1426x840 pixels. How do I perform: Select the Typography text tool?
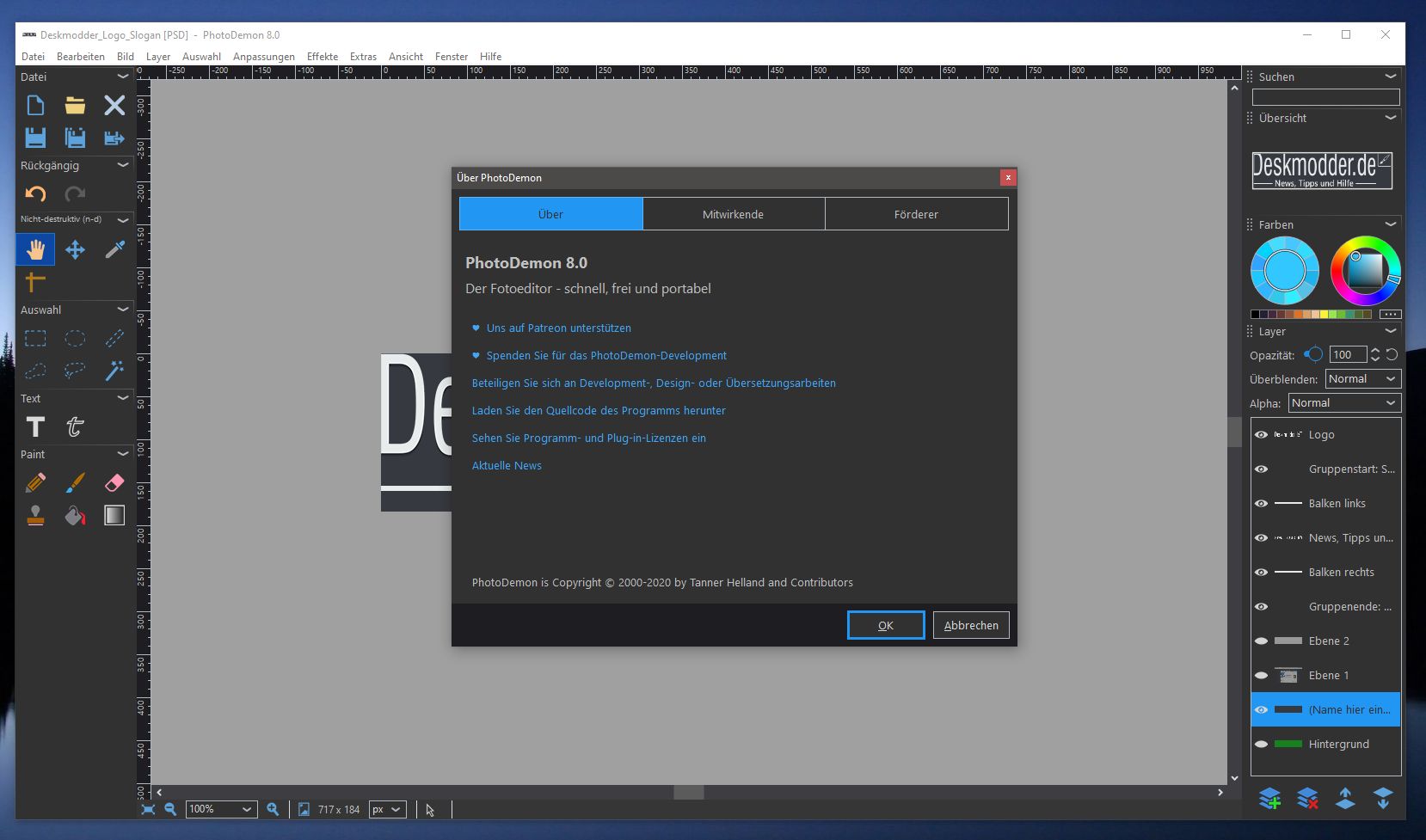pyautogui.click(x=75, y=426)
